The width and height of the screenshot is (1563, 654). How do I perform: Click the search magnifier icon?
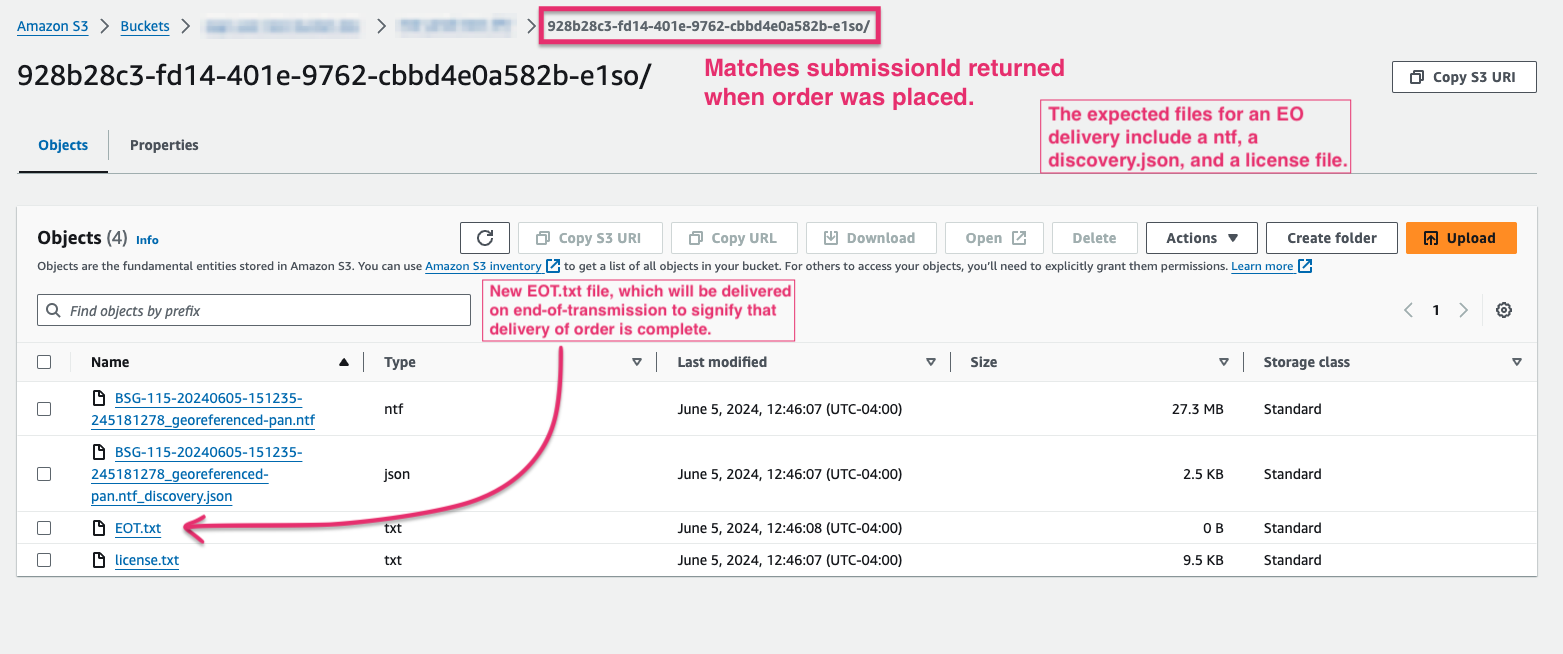53,311
